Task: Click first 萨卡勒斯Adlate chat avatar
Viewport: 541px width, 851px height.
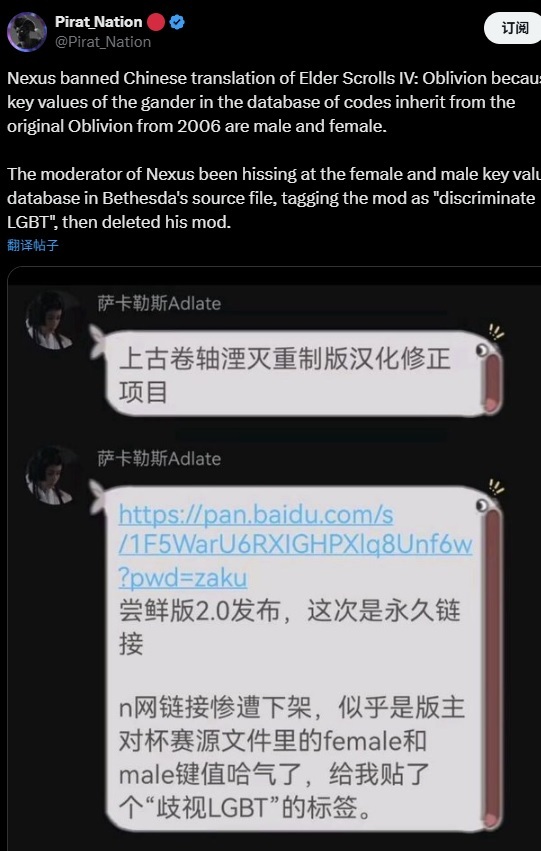Action: coord(52,320)
